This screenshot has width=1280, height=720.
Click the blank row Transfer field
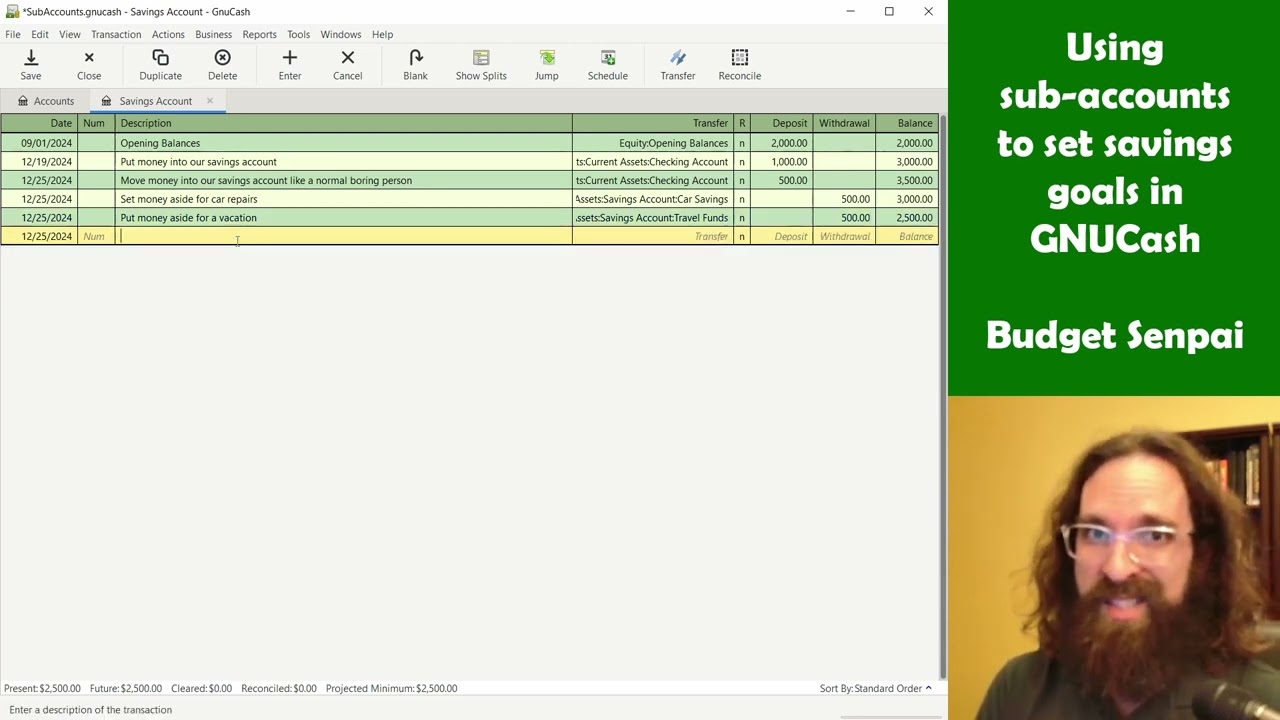[652, 237]
